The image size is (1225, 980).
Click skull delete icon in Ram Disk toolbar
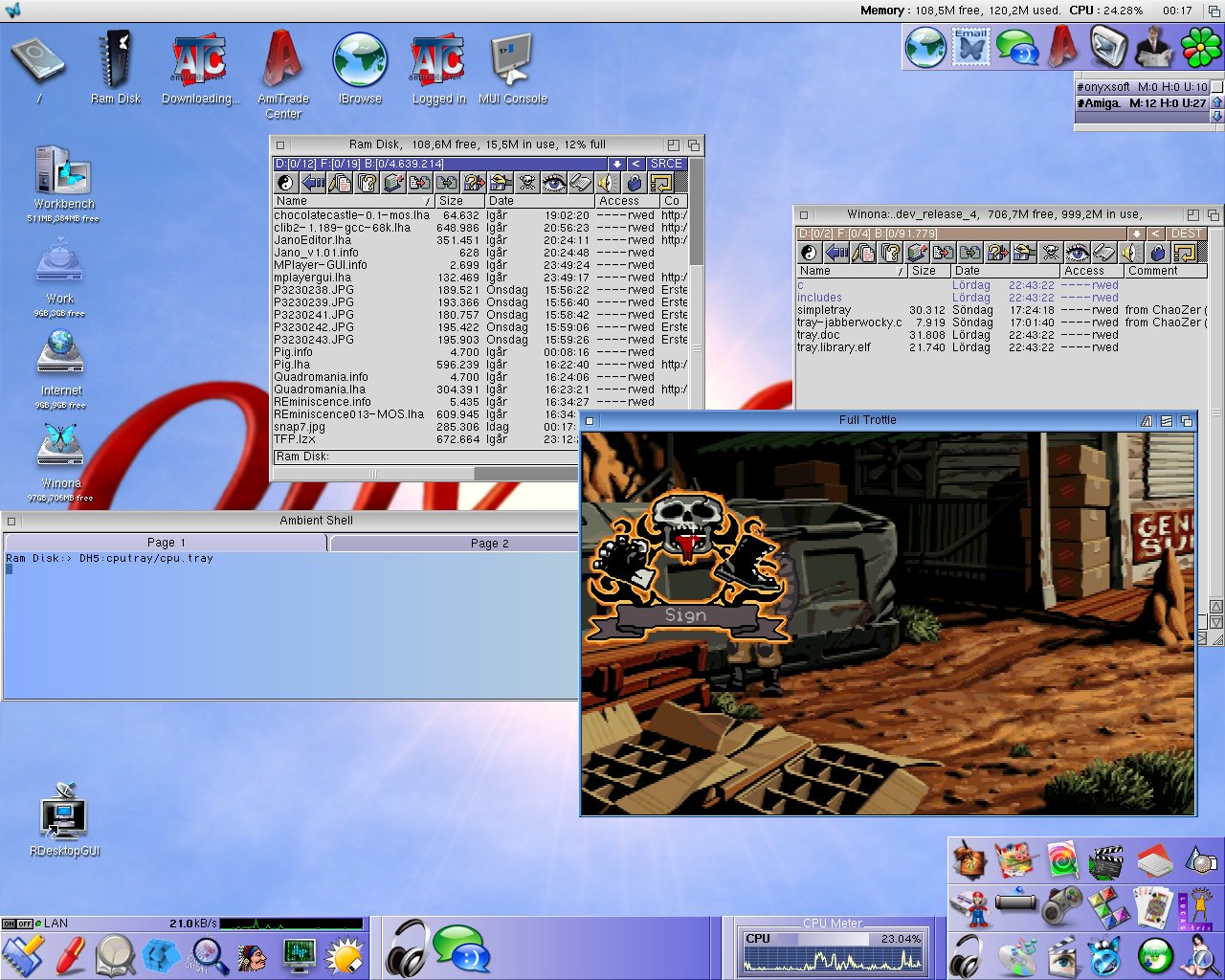coord(527,183)
